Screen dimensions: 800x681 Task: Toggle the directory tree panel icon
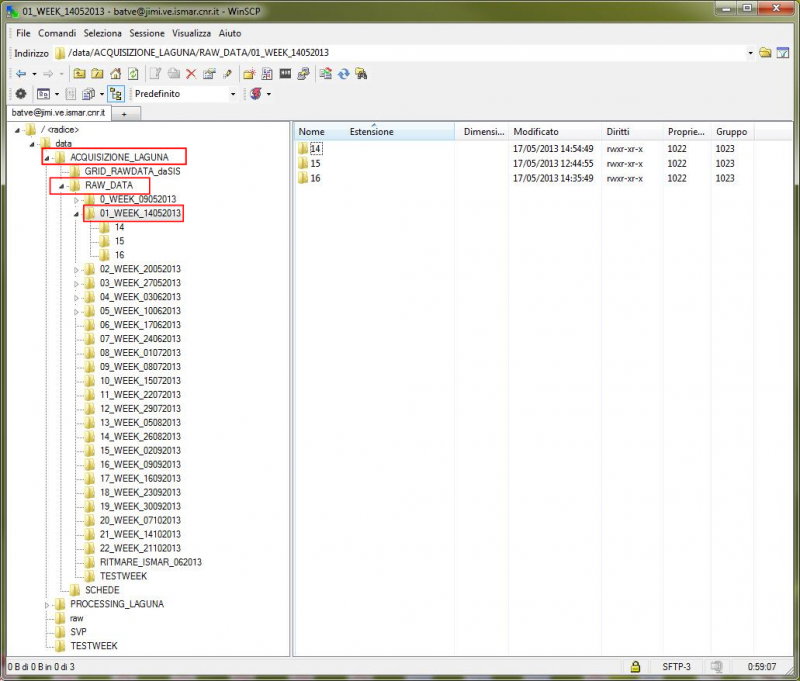pos(116,94)
